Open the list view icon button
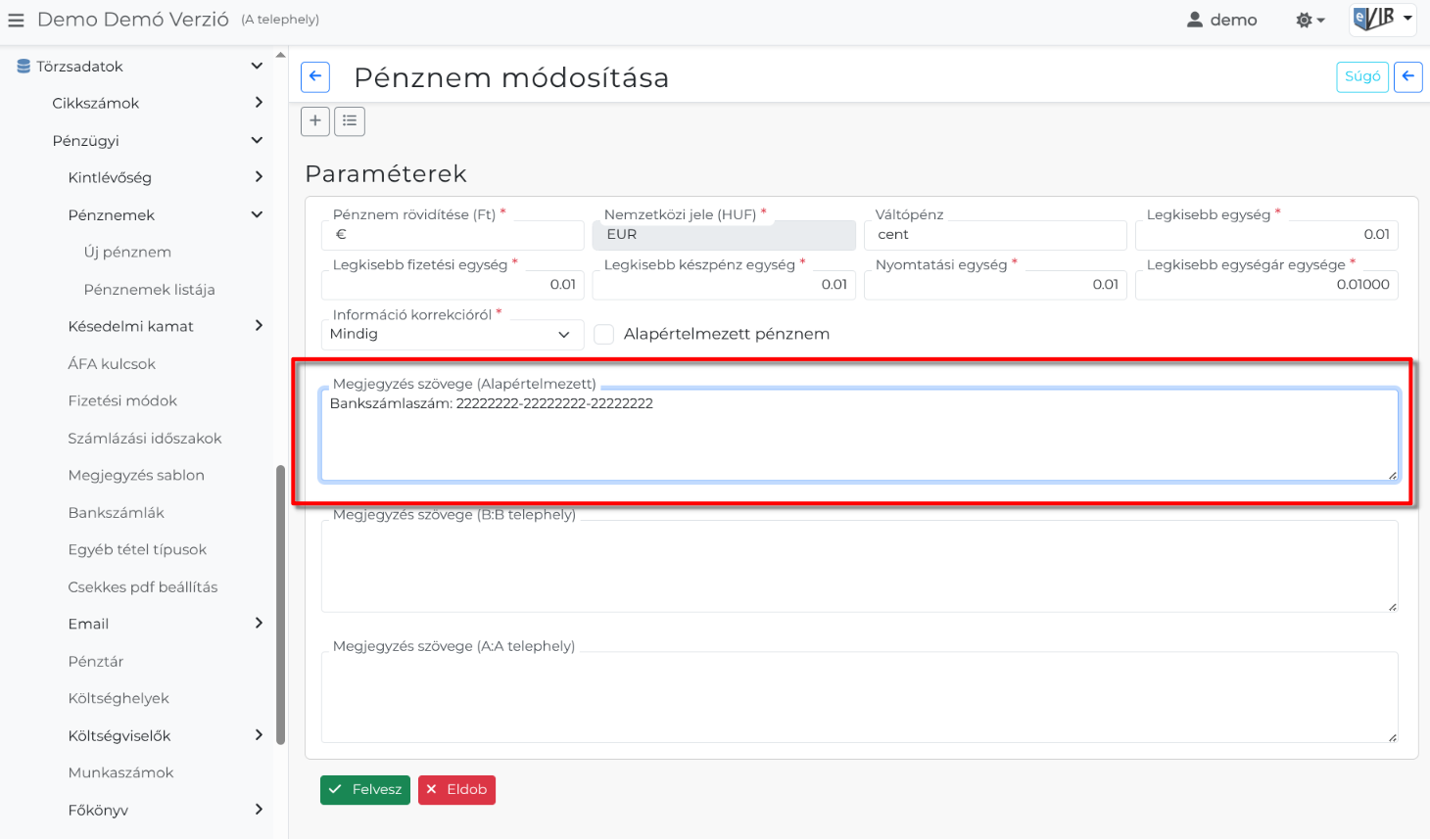Screen dimensions: 1430x840 [x=350, y=120]
